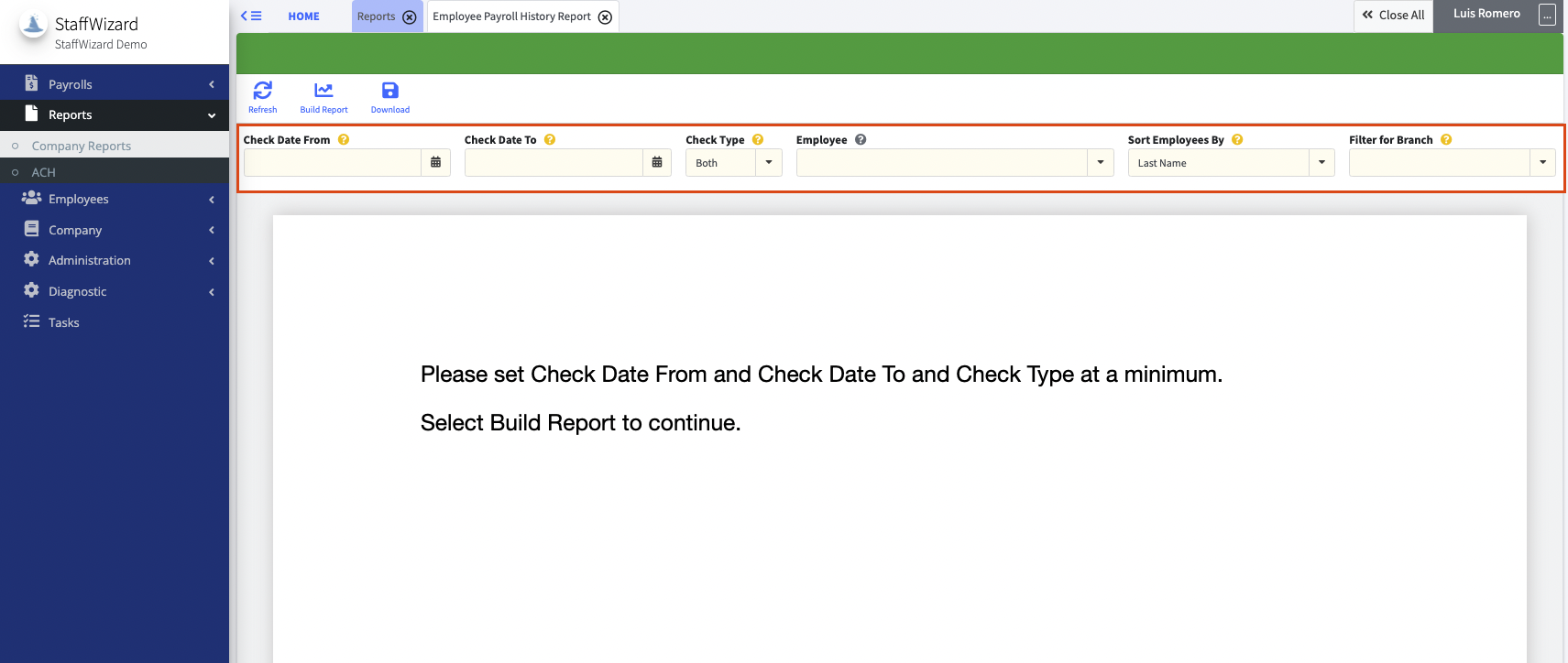Open the Luis Romero user menu

[1547, 15]
